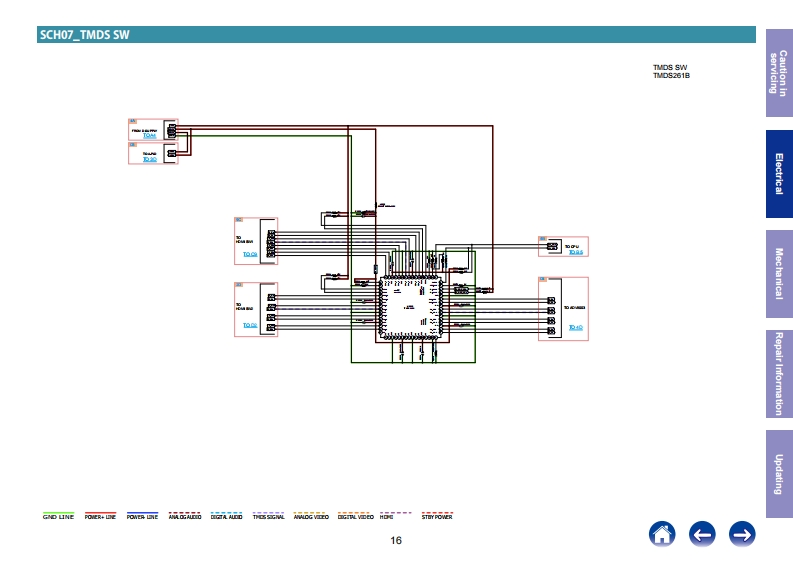This screenshot has width=793, height=561.
Task: Click the TMDS switch IC chip symbol
Action: click(x=411, y=308)
